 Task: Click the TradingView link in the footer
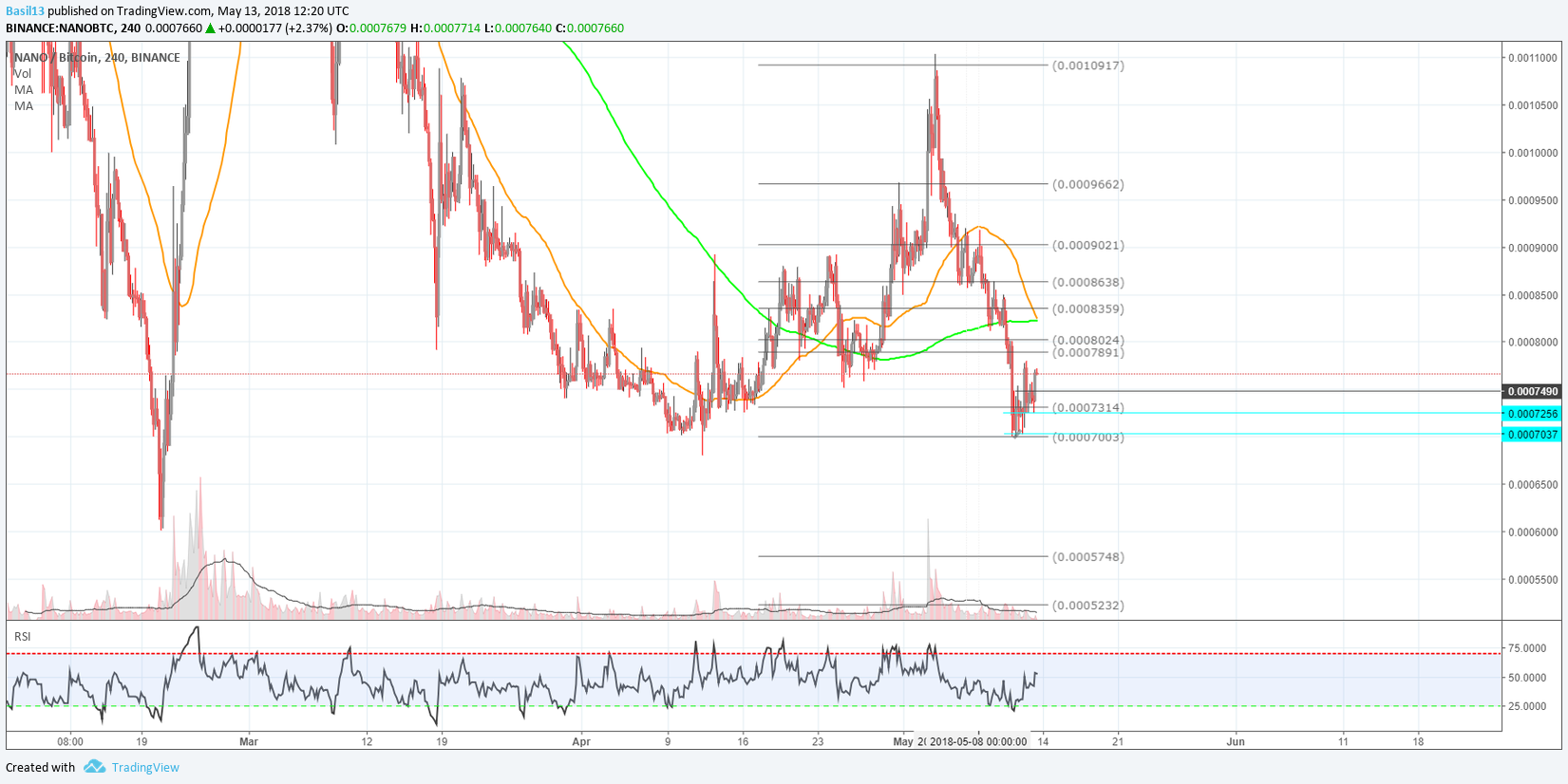[145, 767]
